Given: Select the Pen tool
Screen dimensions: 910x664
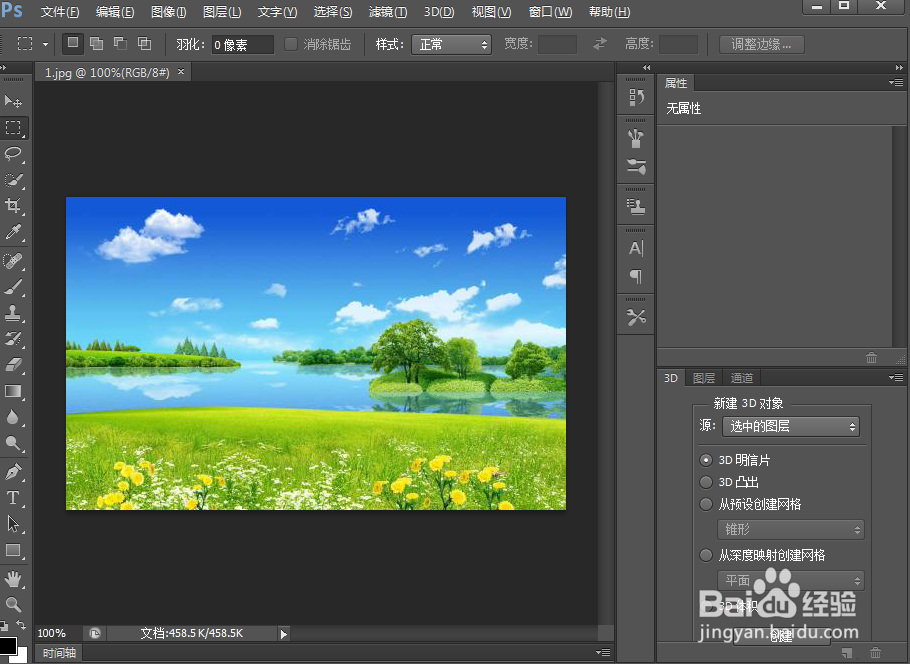Looking at the screenshot, I should (x=13, y=471).
